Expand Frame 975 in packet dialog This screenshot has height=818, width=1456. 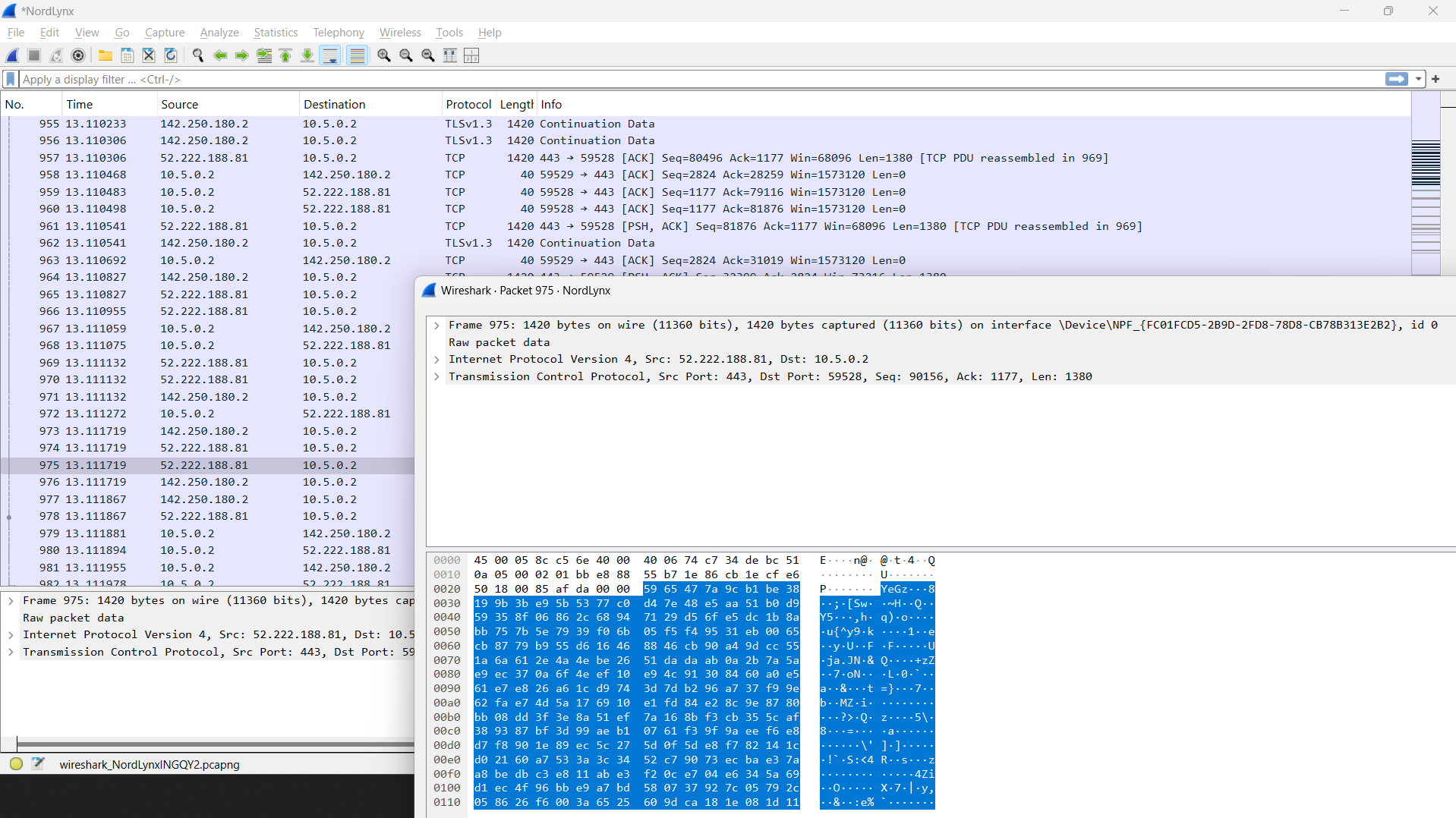[437, 326]
